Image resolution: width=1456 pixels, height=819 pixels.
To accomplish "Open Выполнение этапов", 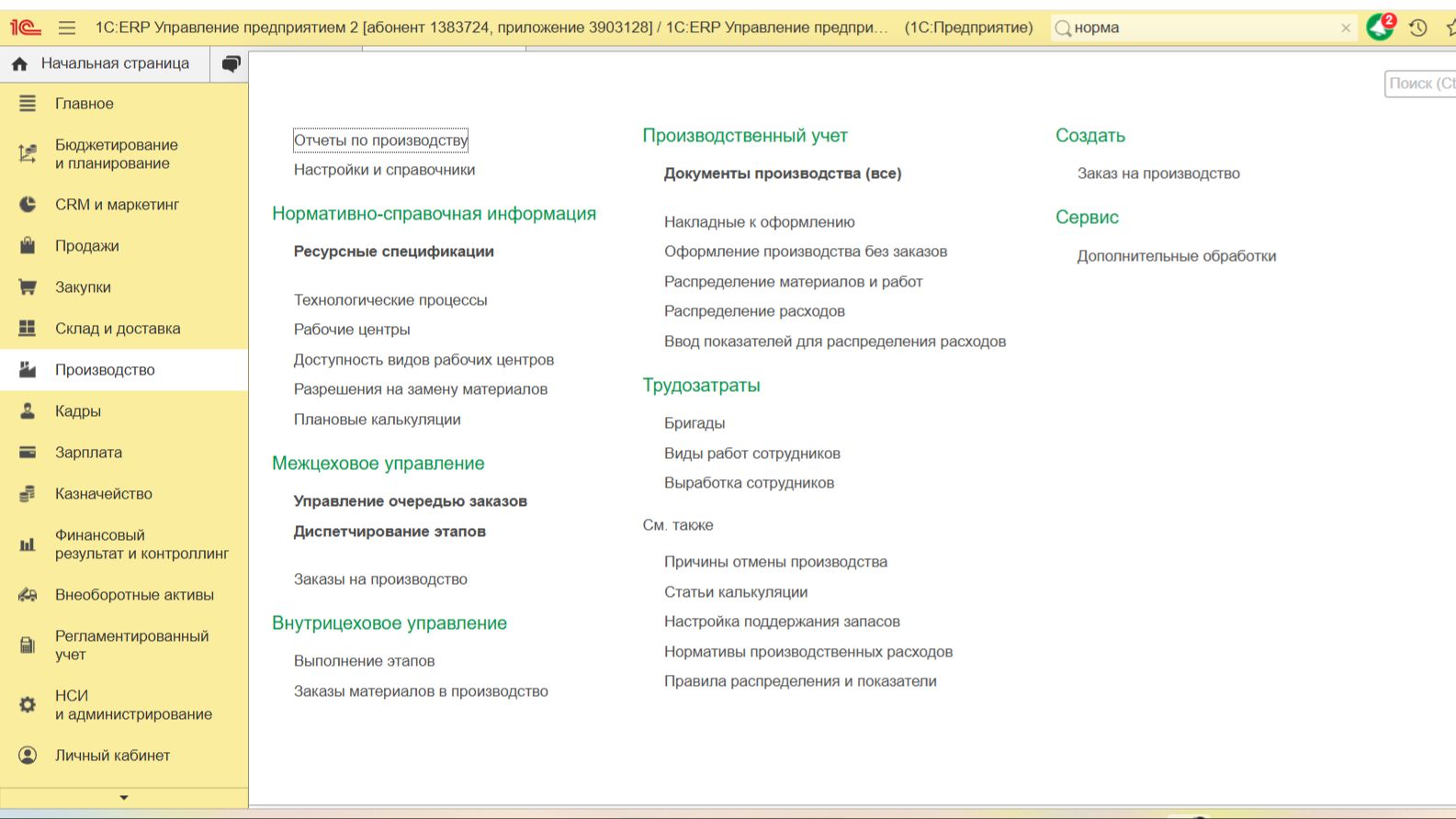I will [x=365, y=661].
